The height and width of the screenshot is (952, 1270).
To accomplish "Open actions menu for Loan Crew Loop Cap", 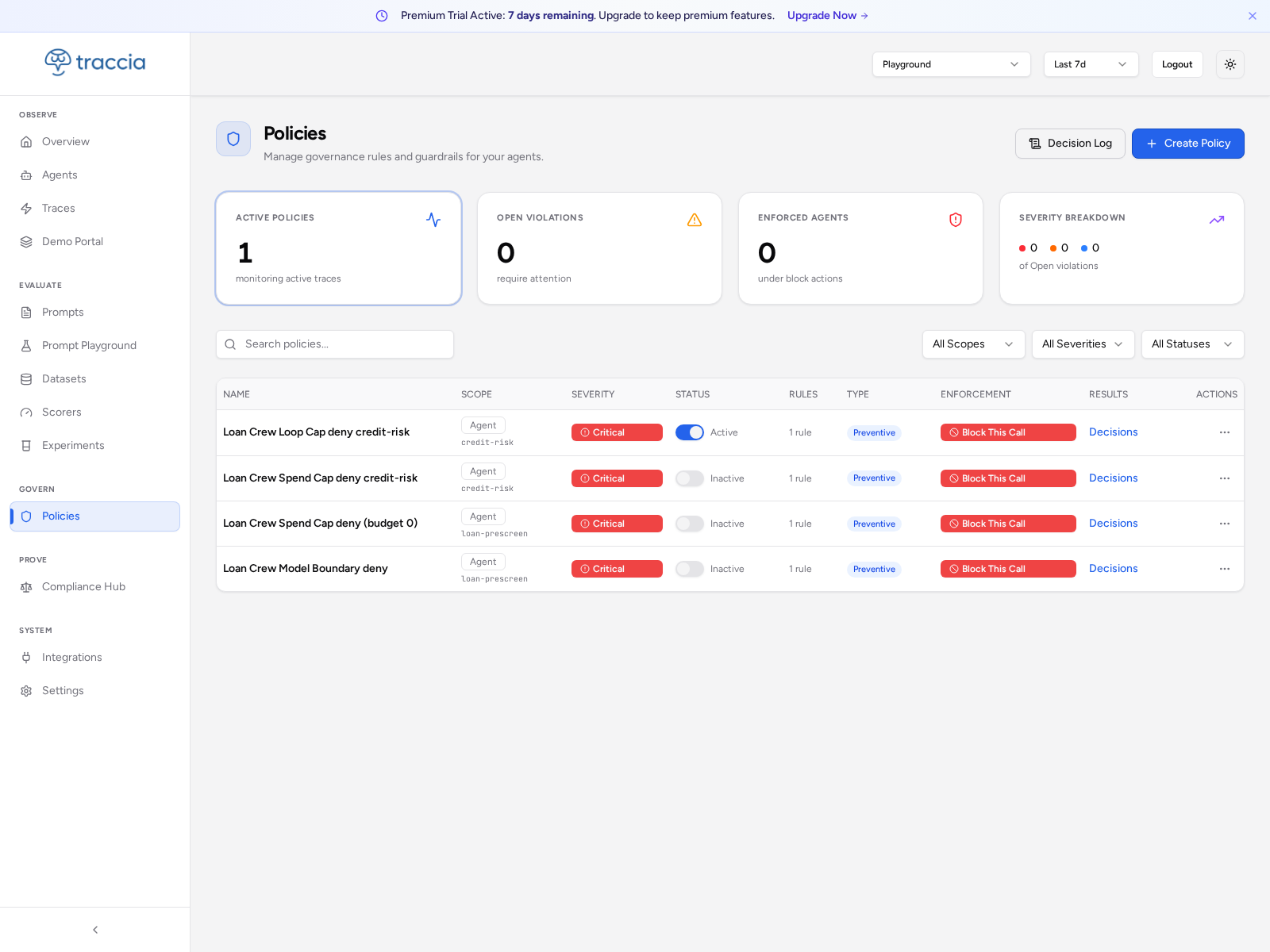I will [1225, 432].
